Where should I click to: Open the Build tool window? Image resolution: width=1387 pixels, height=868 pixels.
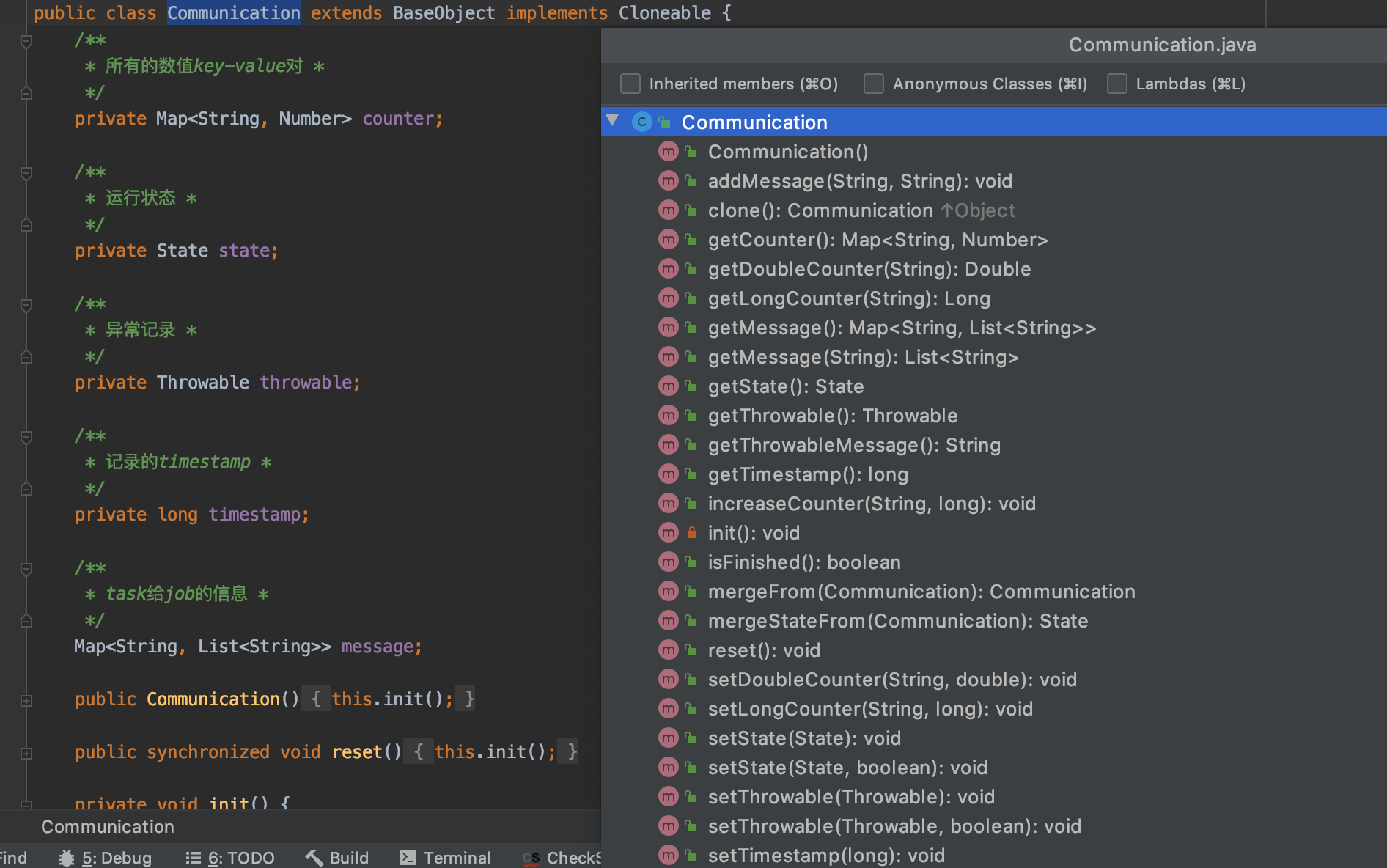(x=337, y=858)
